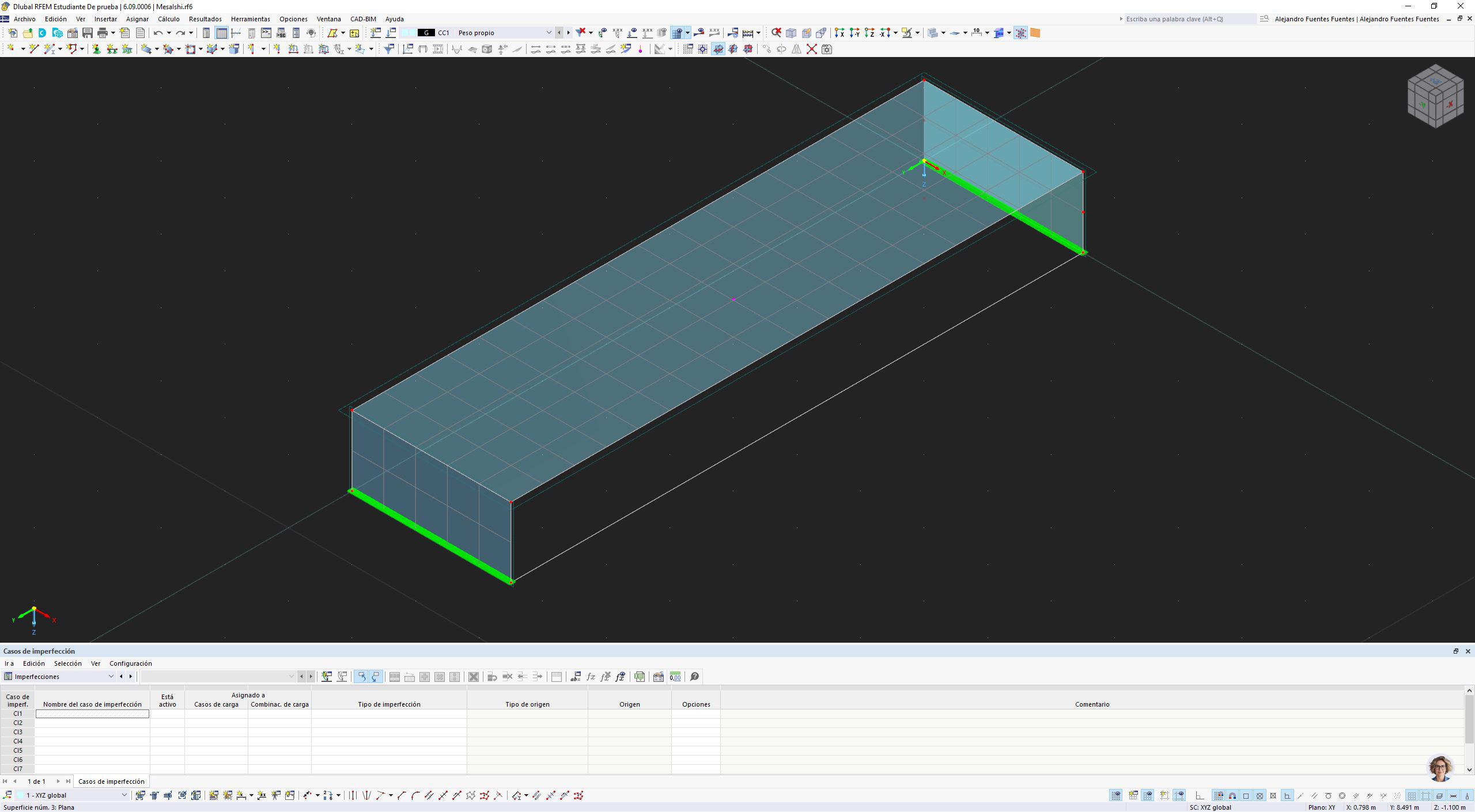Open the 1 - XYZ global coordinate dropdown
The width and height of the screenshot is (1475, 812).
click(x=124, y=795)
